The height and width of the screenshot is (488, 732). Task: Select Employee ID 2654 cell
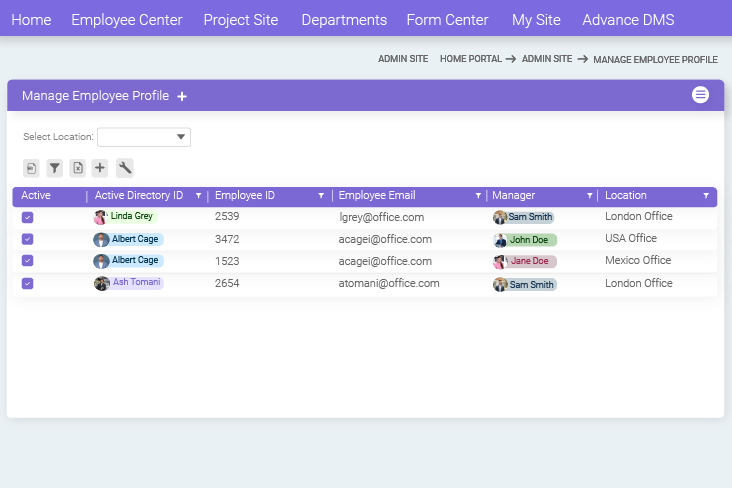tap(227, 283)
